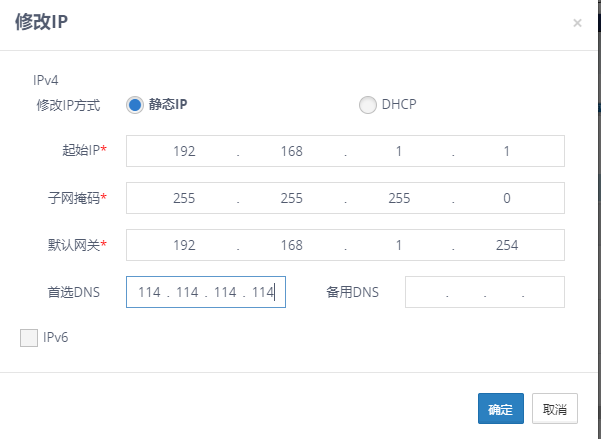Select the 静态IP radio button
The width and height of the screenshot is (601, 439).
coord(136,105)
